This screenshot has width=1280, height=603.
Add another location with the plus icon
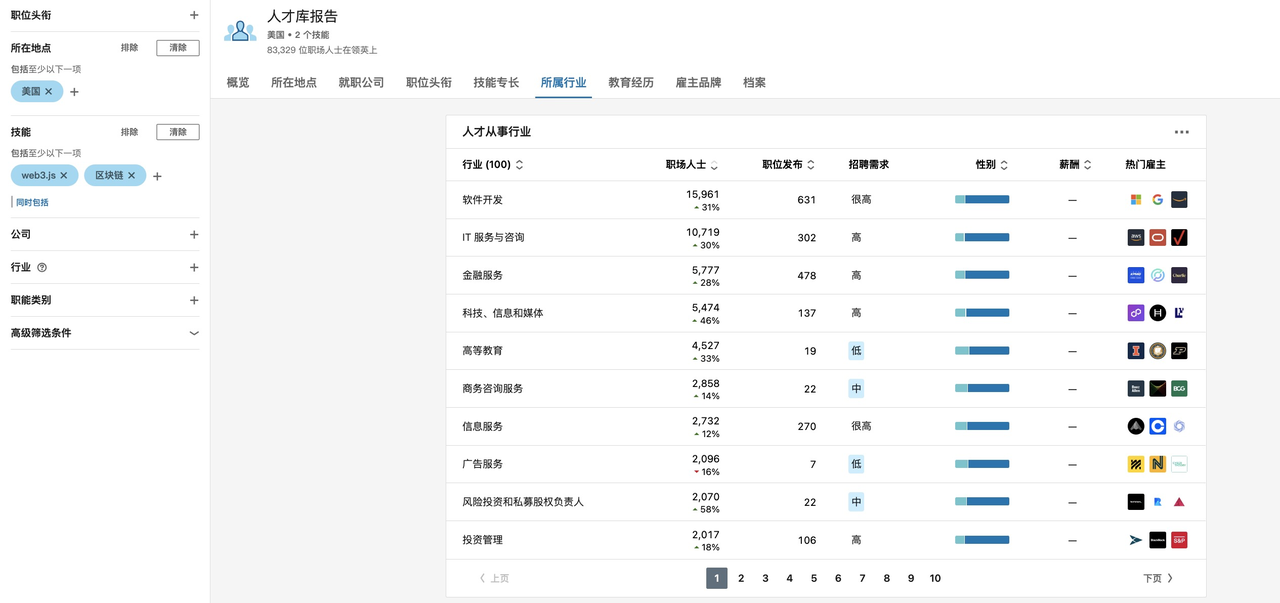pyautogui.click(x=74, y=92)
